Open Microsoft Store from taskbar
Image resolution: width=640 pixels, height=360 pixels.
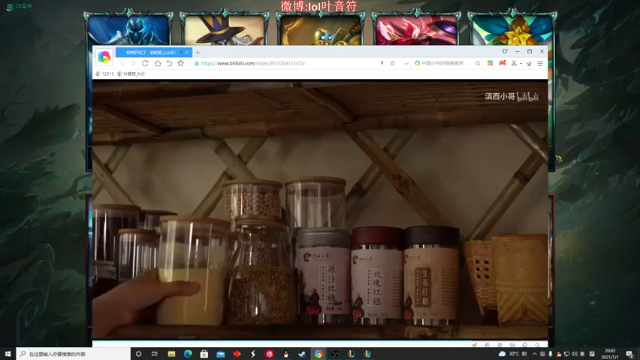click(204, 354)
